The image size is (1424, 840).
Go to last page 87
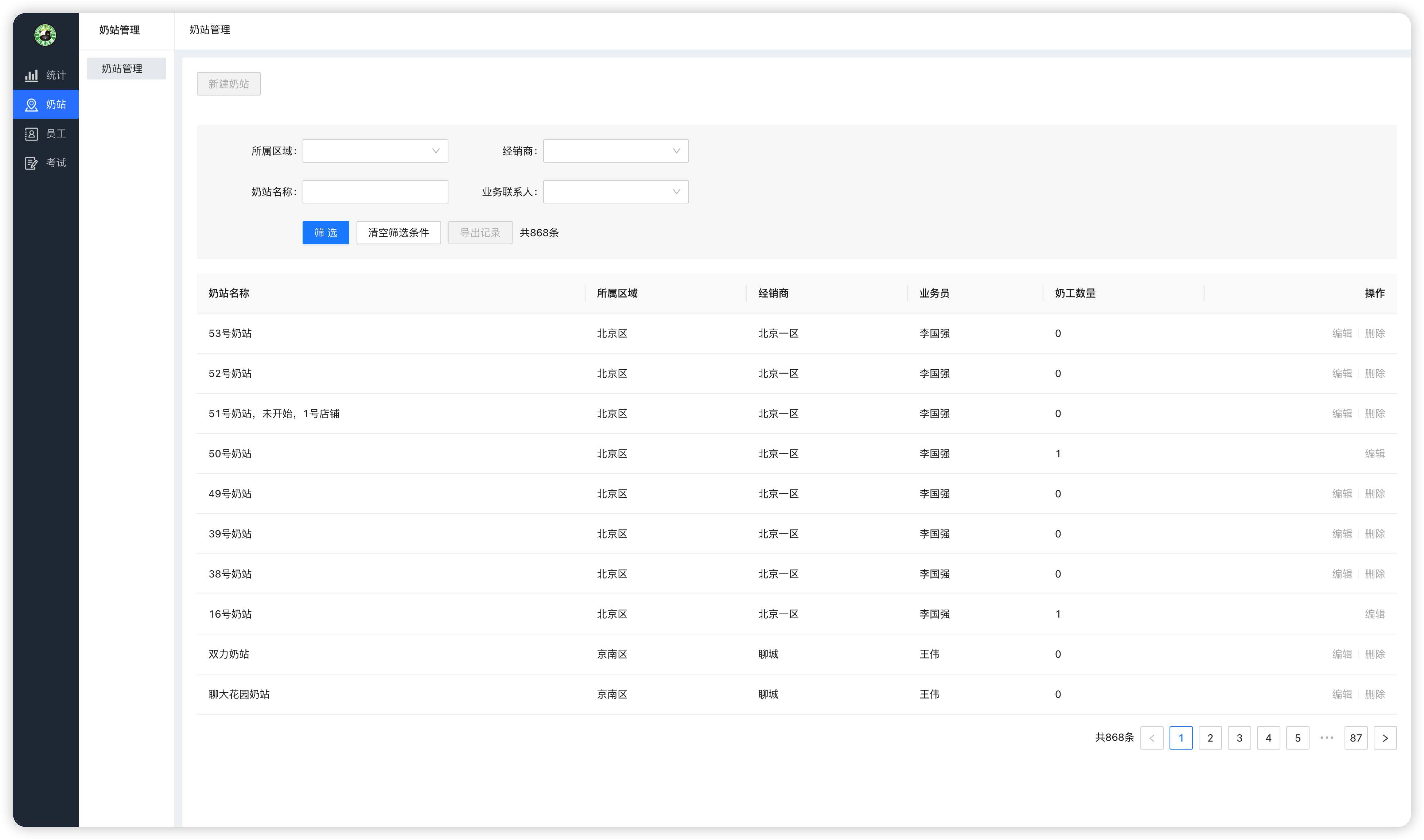point(1355,738)
